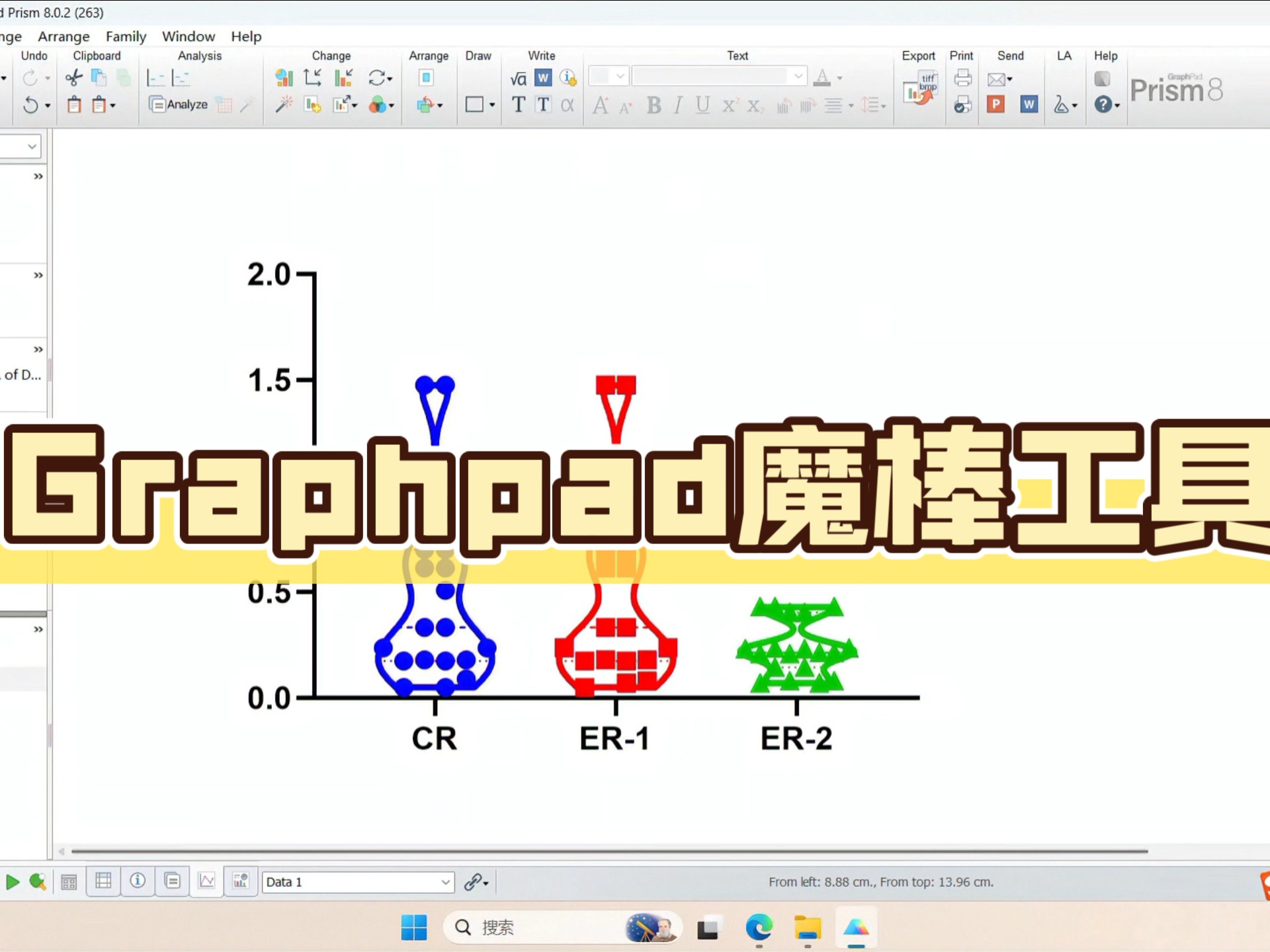Click the Format axes icon
The image size is (1270, 952).
tap(313, 78)
